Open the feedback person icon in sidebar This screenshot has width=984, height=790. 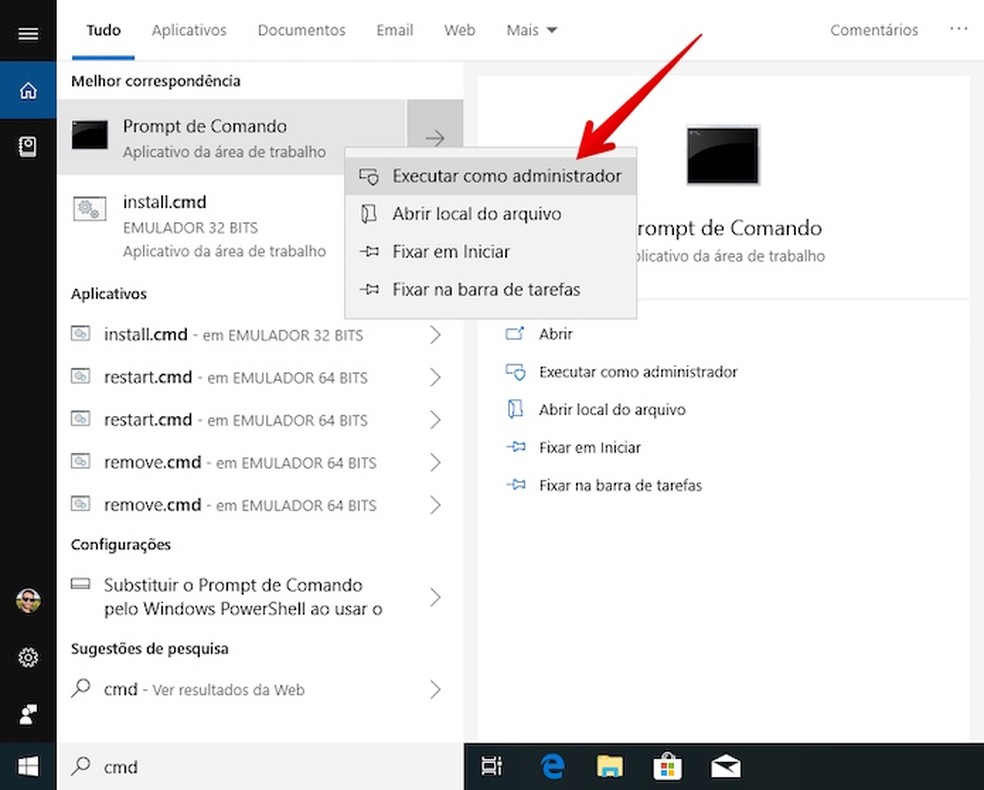(28, 714)
